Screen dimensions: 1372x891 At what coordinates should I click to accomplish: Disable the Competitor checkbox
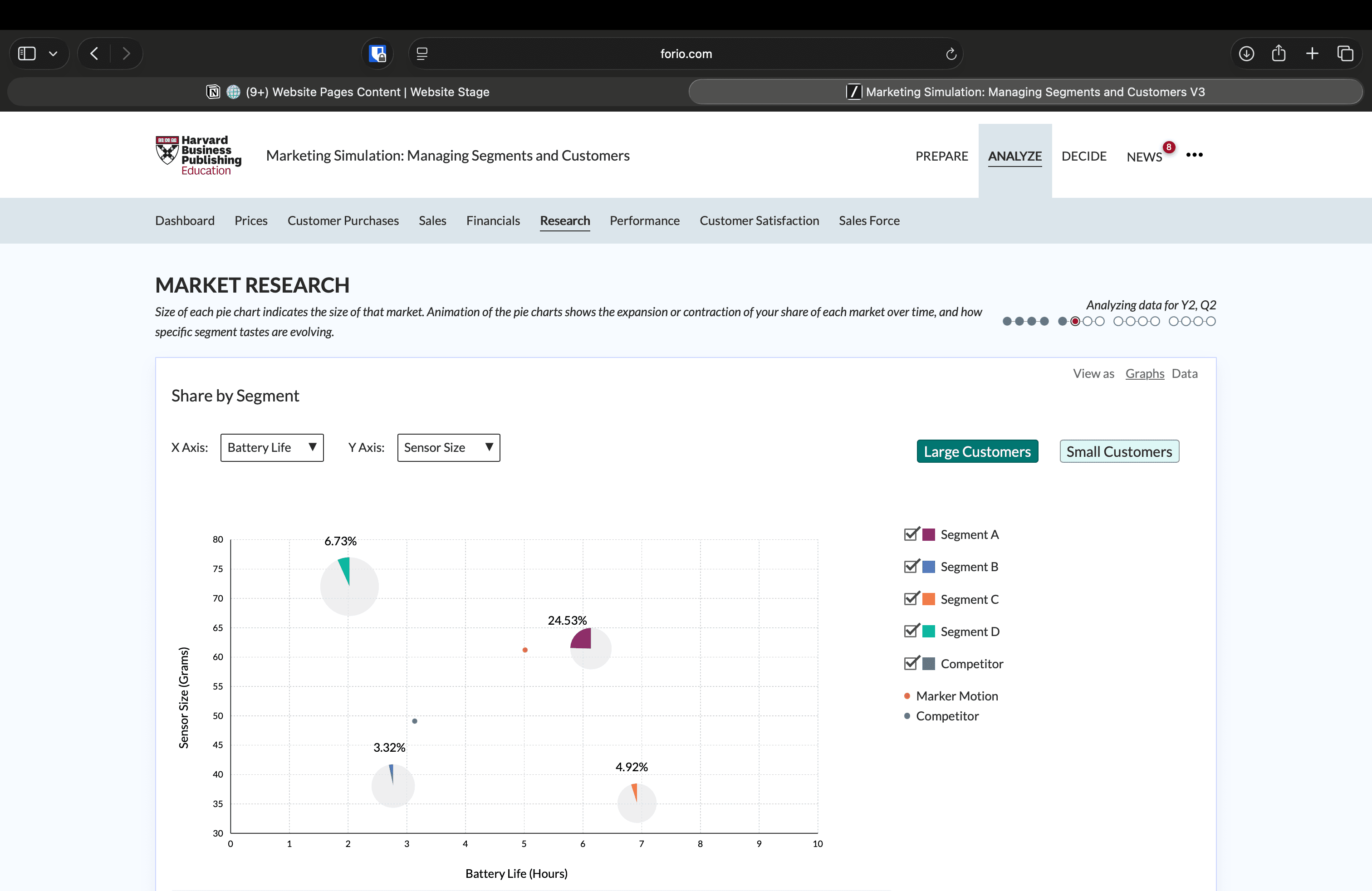(911, 663)
